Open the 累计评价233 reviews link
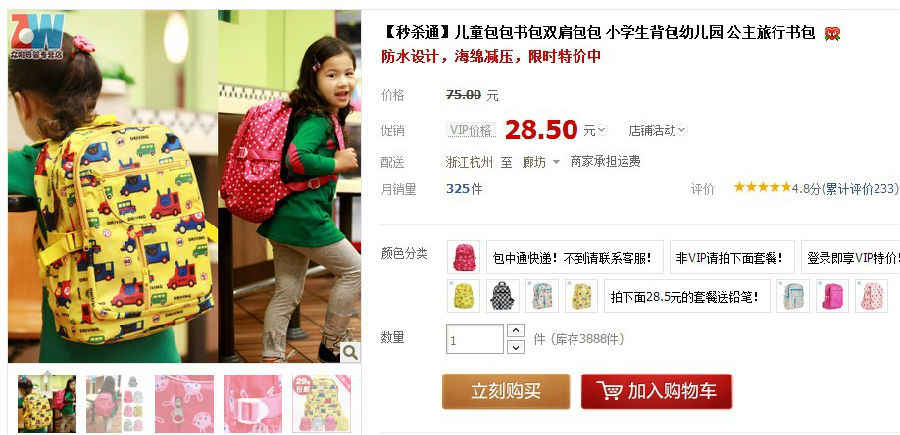 click(859, 189)
